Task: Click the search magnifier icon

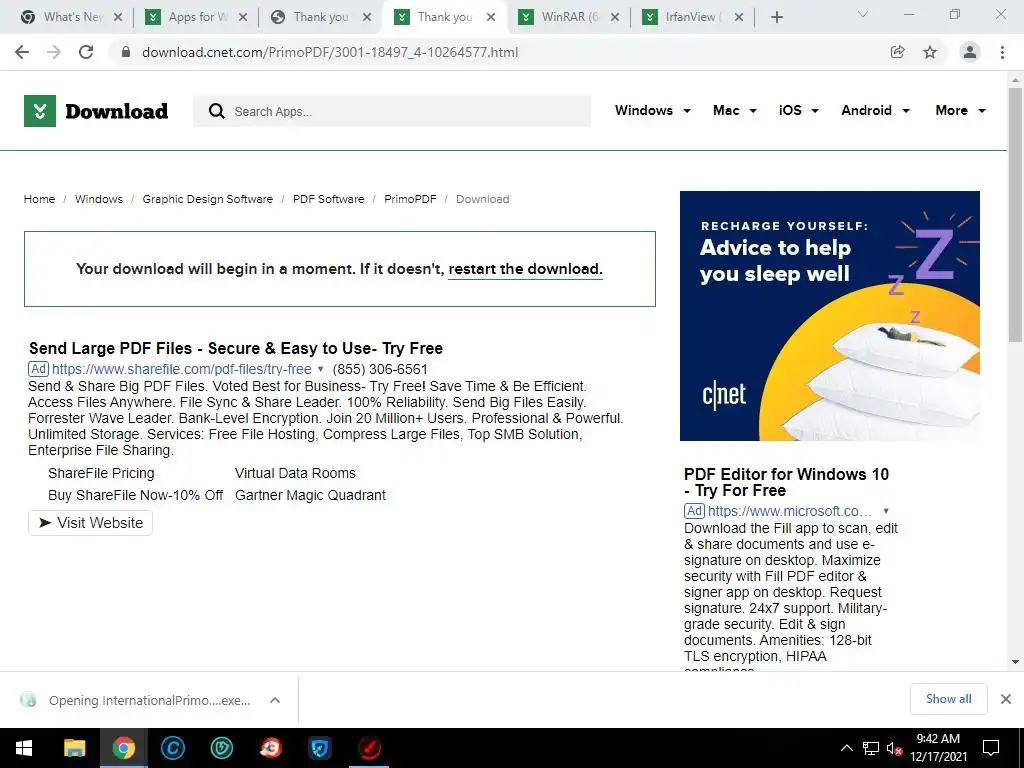Action: coord(217,111)
